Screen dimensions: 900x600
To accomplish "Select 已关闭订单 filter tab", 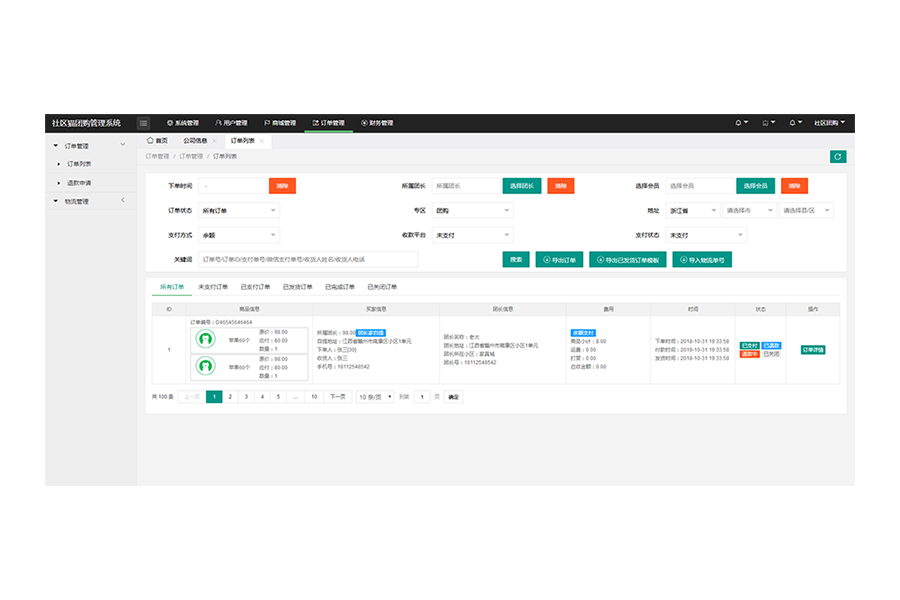I will point(382,287).
